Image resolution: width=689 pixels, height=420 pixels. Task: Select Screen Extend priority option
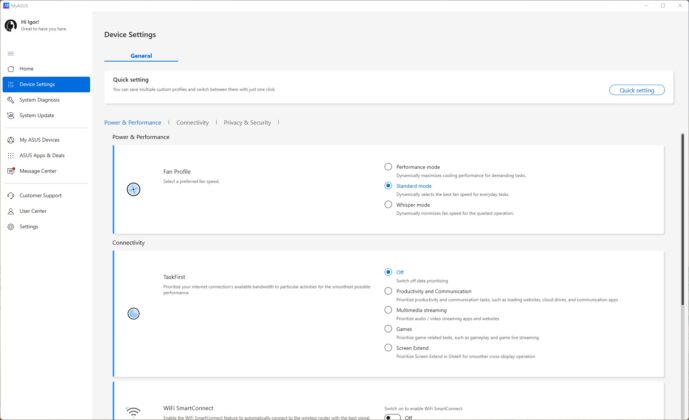point(388,348)
